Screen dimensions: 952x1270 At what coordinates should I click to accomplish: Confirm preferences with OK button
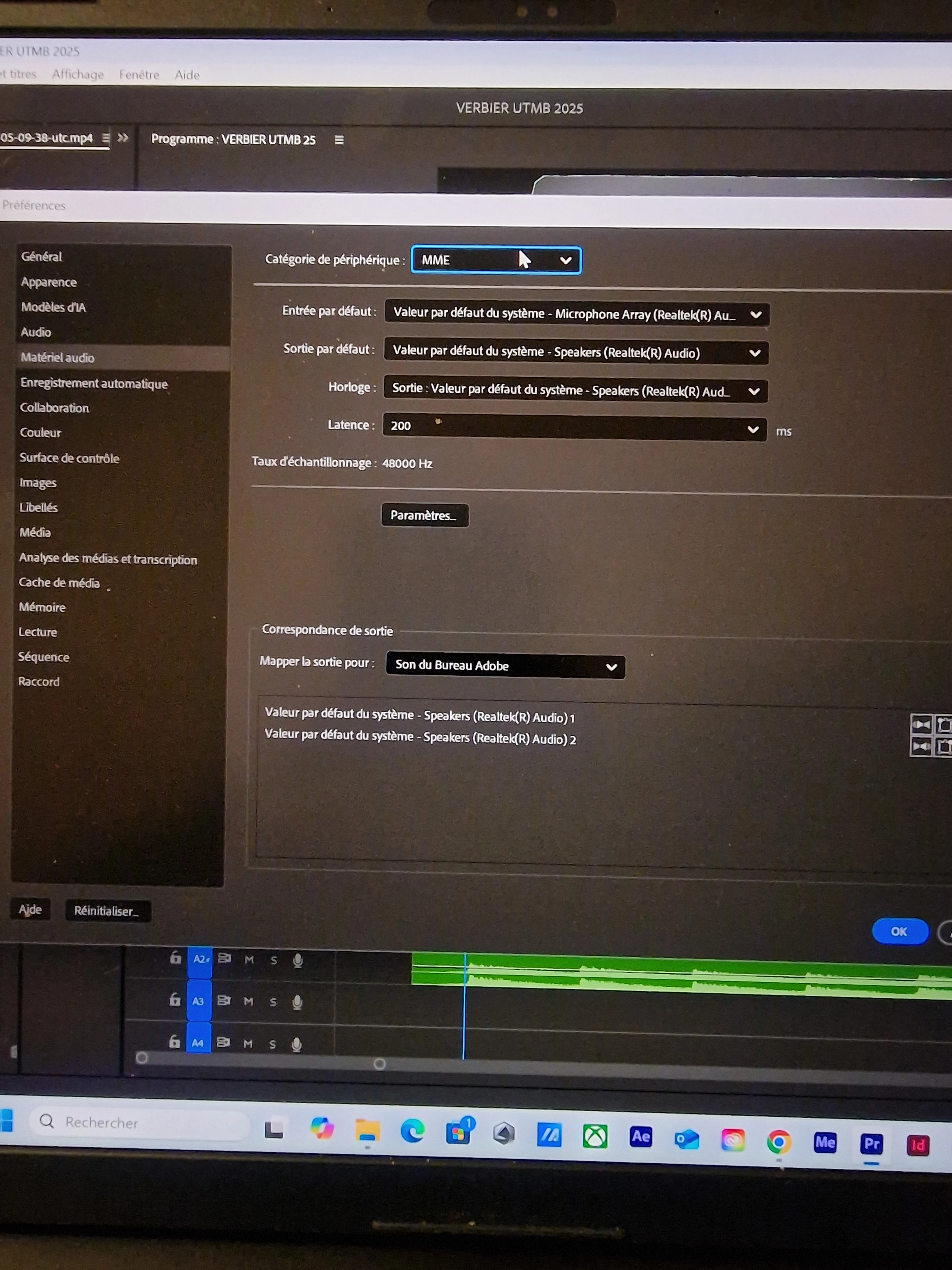[x=899, y=931]
